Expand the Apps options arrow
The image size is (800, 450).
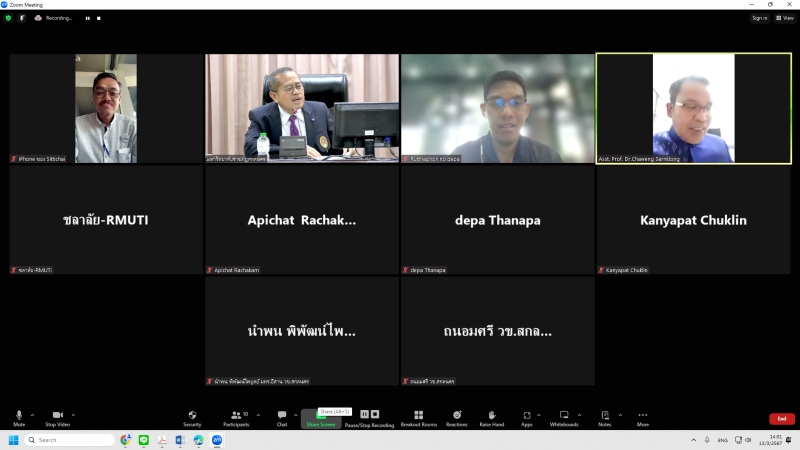coord(539,414)
